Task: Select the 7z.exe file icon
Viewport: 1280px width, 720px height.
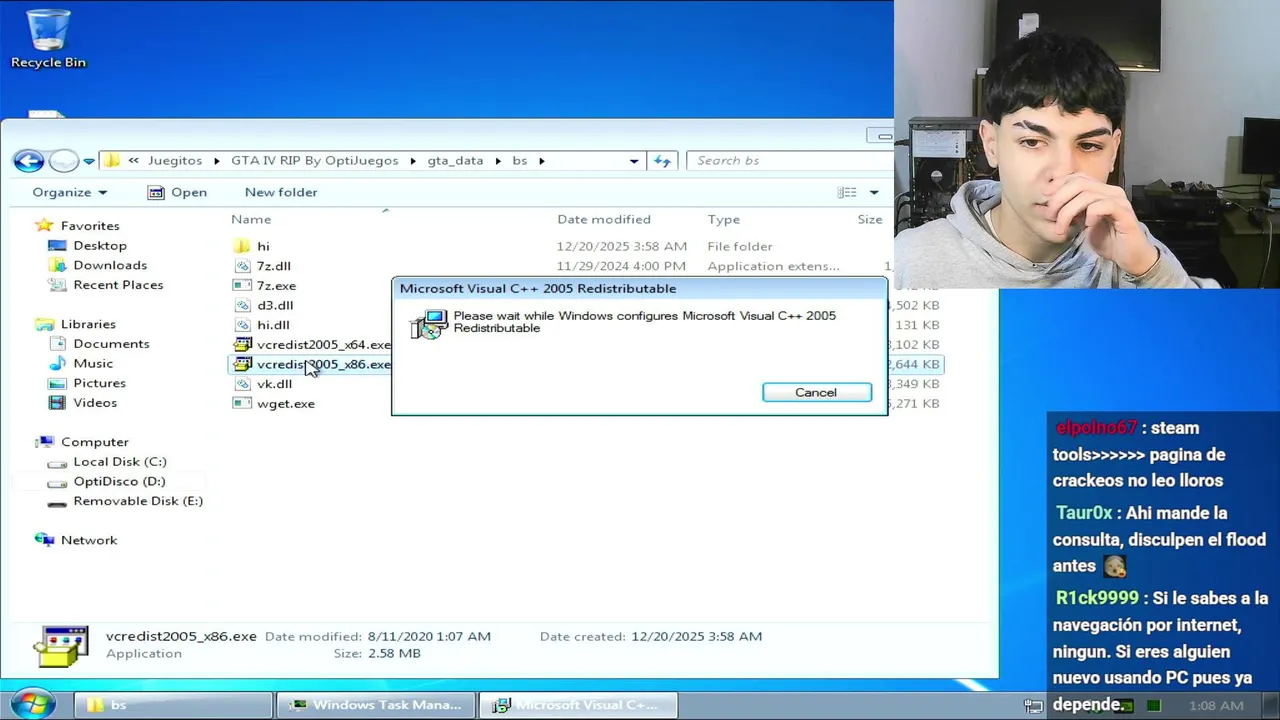Action: (241, 286)
